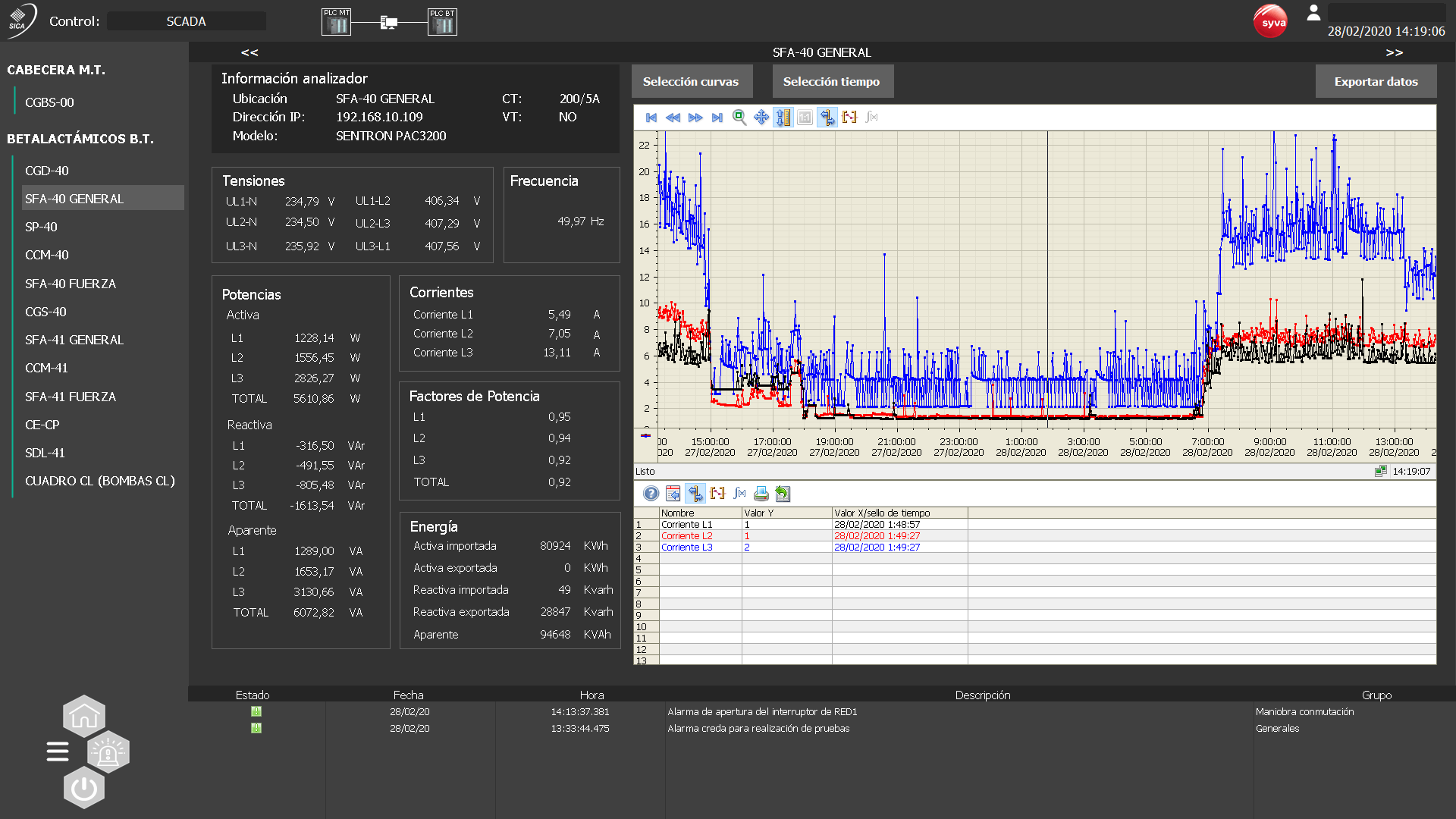Image resolution: width=1456 pixels, height=819 pixels.
Task: Click the zoom area magnifier icon
Action: click(x=739, y=118)
